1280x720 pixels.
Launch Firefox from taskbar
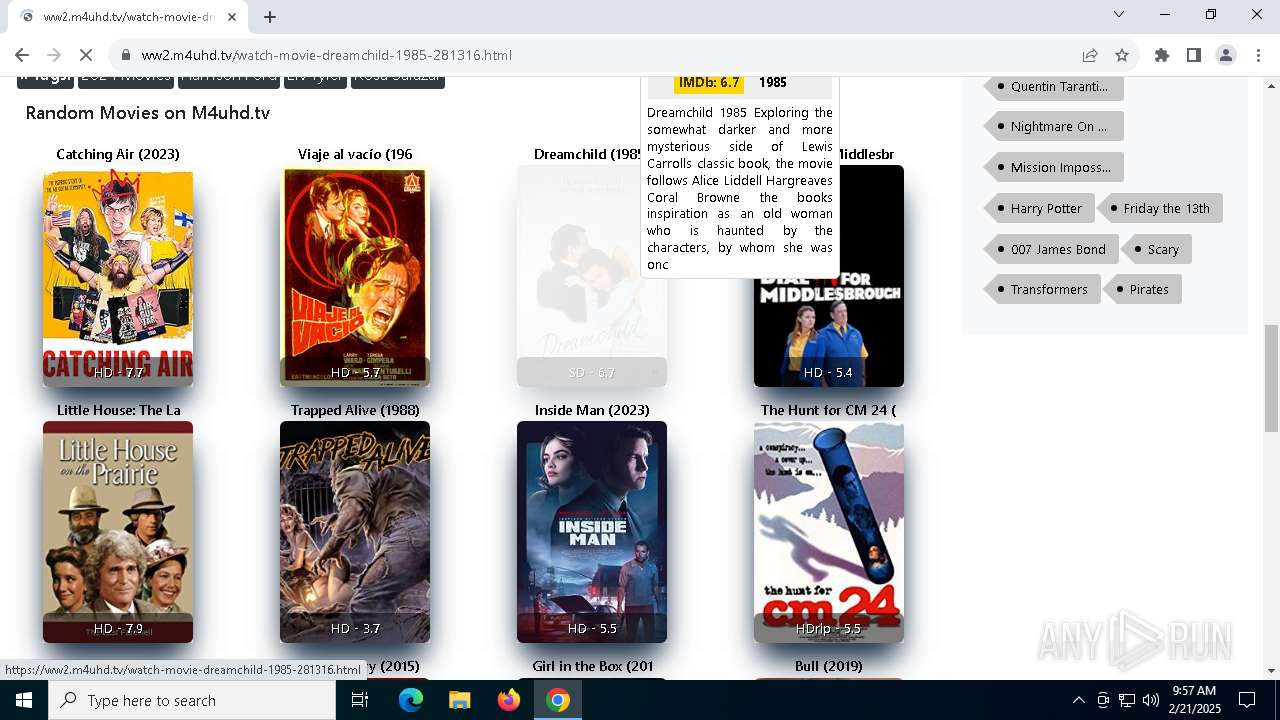coord(509,700)
